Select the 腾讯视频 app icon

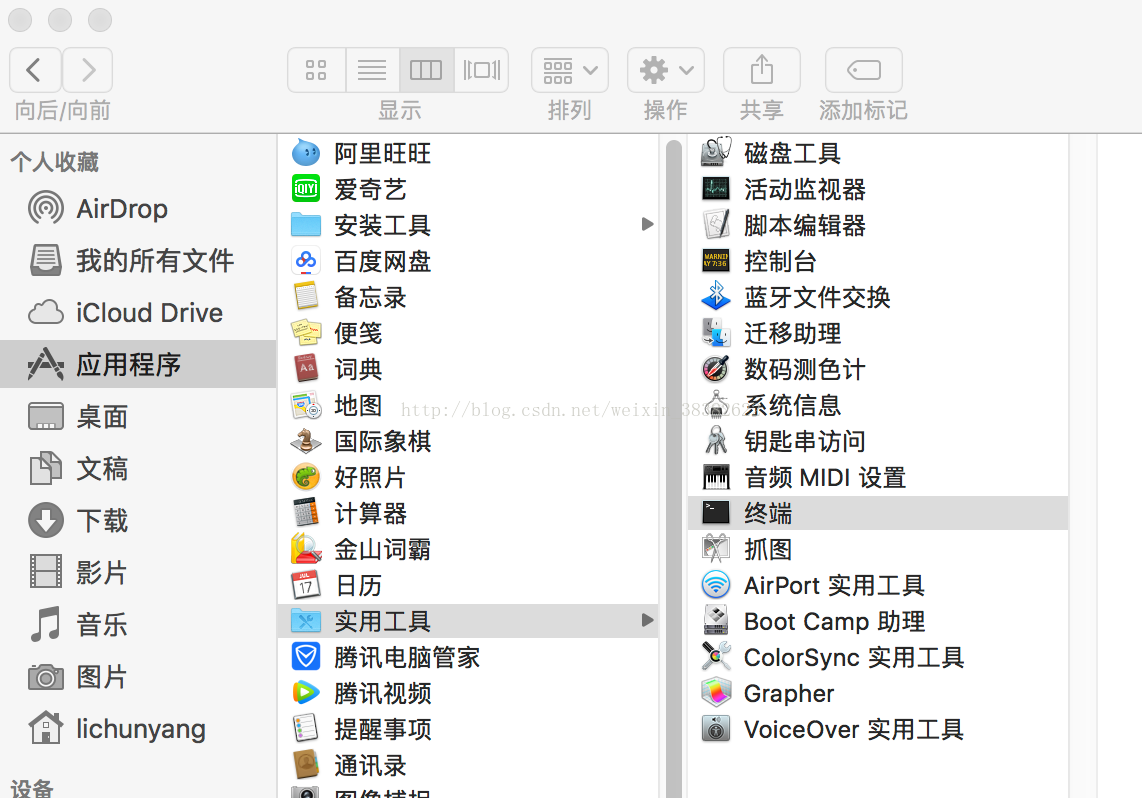tap(306, 693)
